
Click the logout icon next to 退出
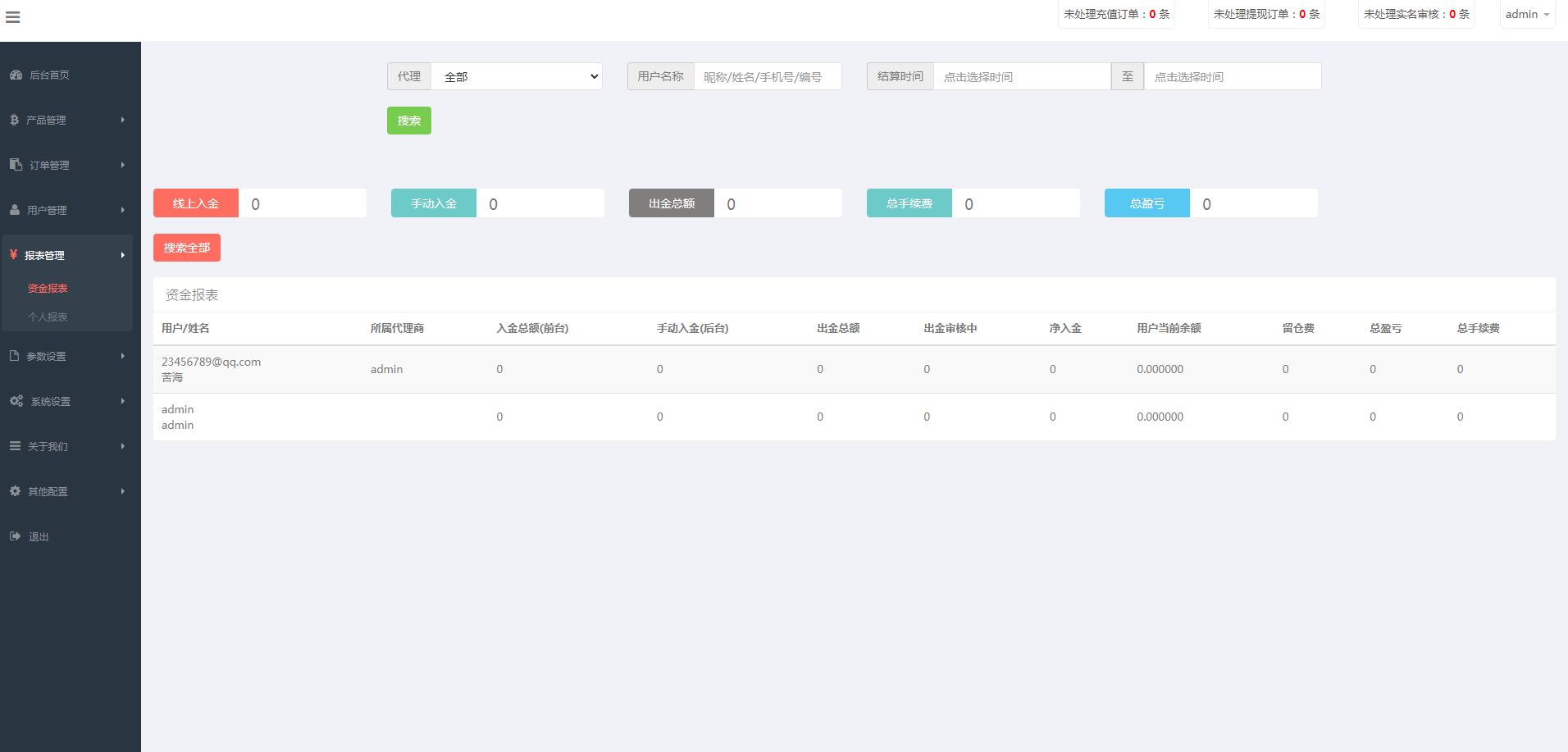(15, 536)
